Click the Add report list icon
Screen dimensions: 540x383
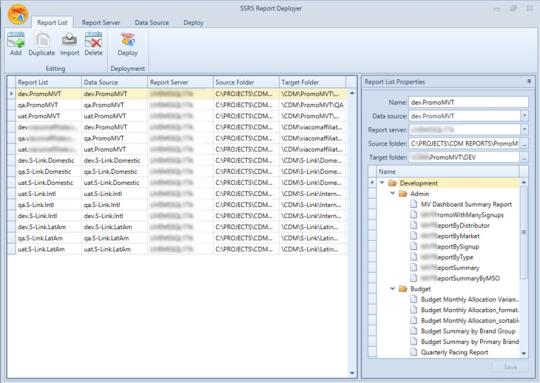[x=16, y=40]
